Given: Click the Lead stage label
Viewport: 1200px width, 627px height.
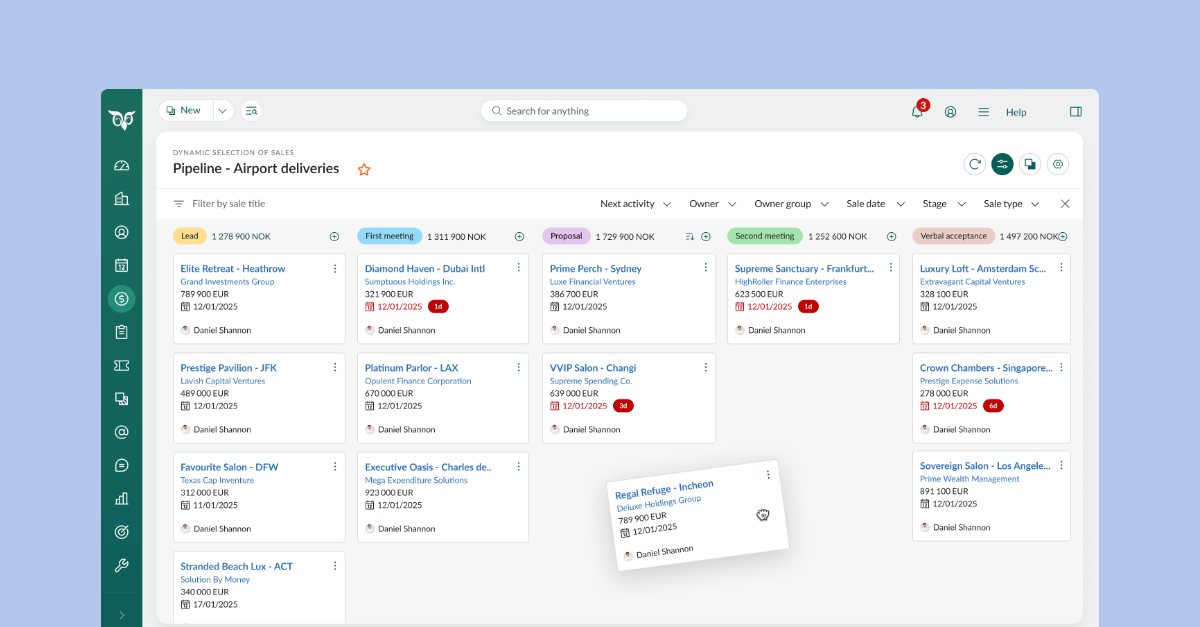Looking at the screenshot, I should [x=190, y=237].
